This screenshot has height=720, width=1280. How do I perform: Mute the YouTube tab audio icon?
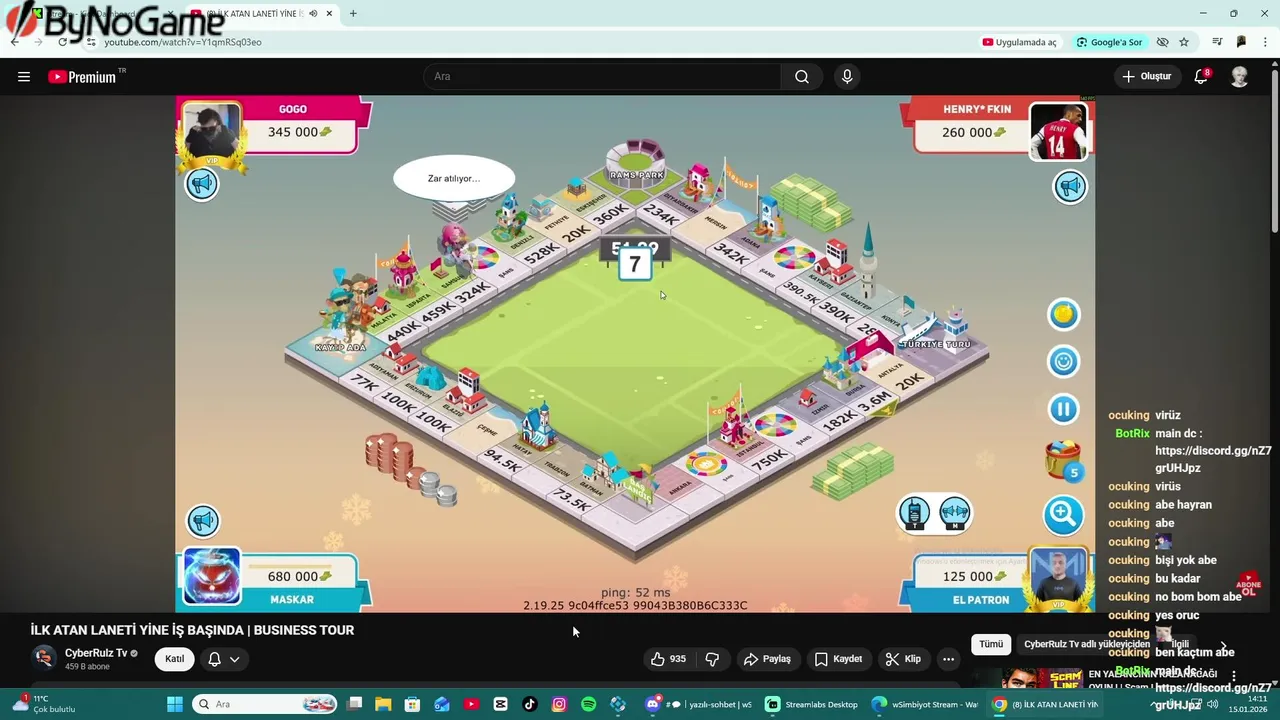coord(313,14)
